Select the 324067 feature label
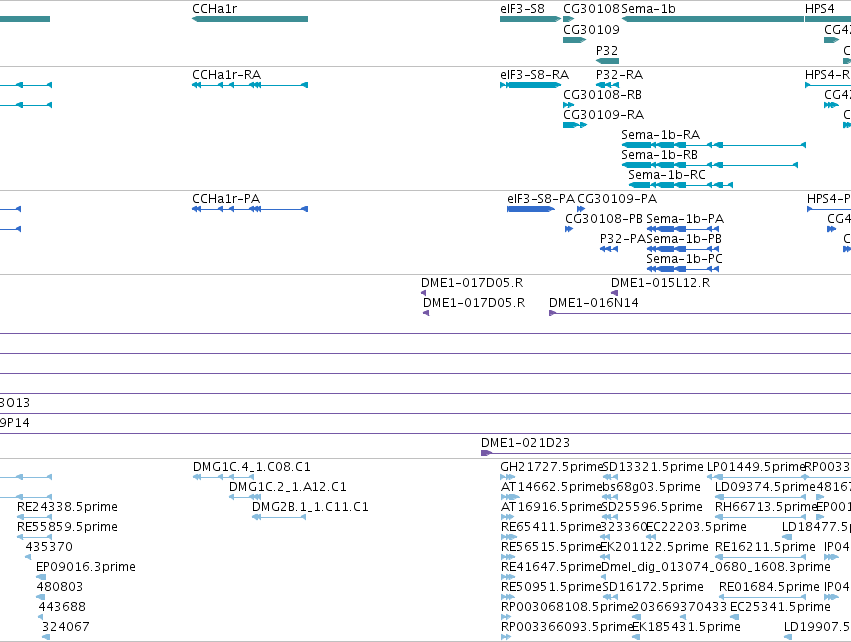The height and width of the screenshot is (642, 851). tap(66, 627)
